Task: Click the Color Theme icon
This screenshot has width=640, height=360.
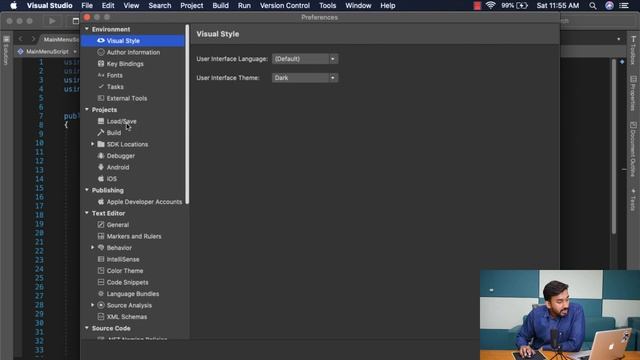Action: pos(101,270)
